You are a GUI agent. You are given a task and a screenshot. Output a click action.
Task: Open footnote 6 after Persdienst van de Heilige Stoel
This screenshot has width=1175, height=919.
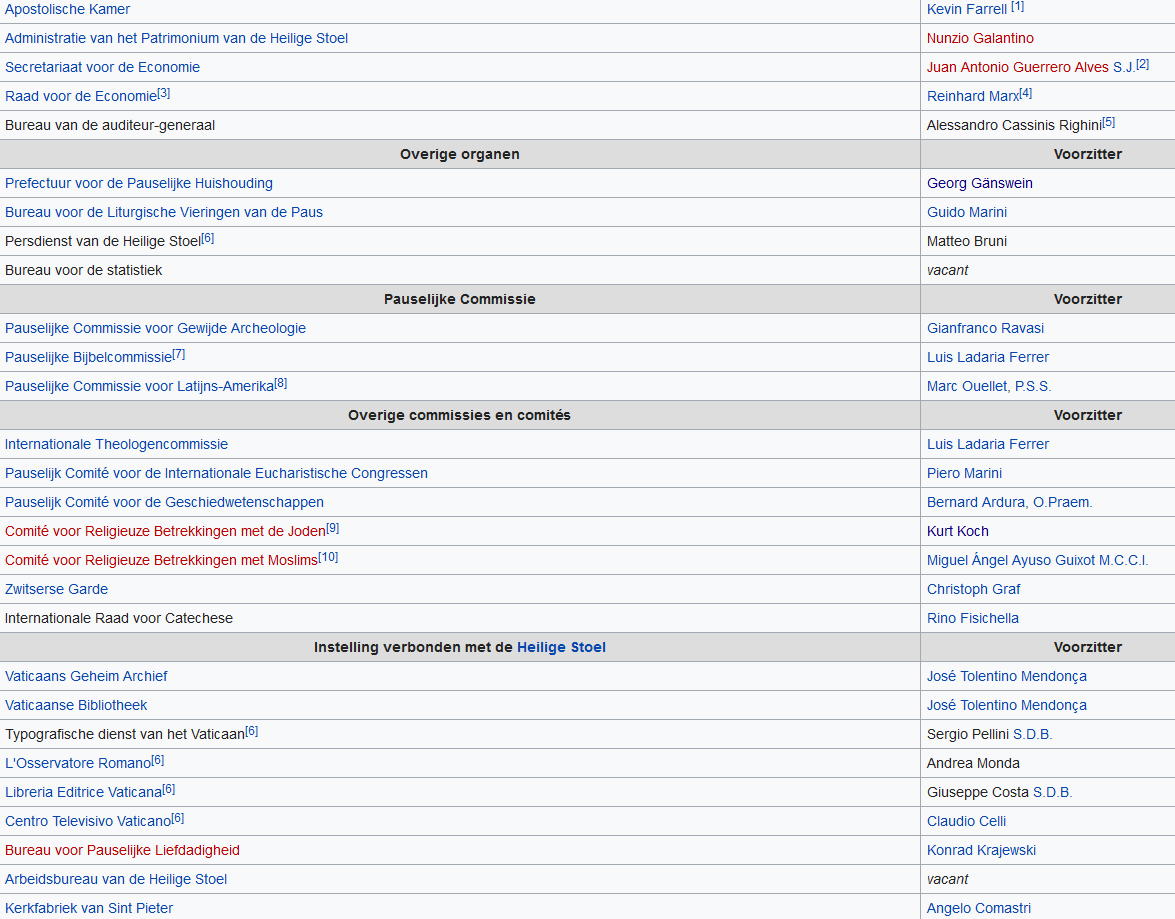tap(208, 238)
